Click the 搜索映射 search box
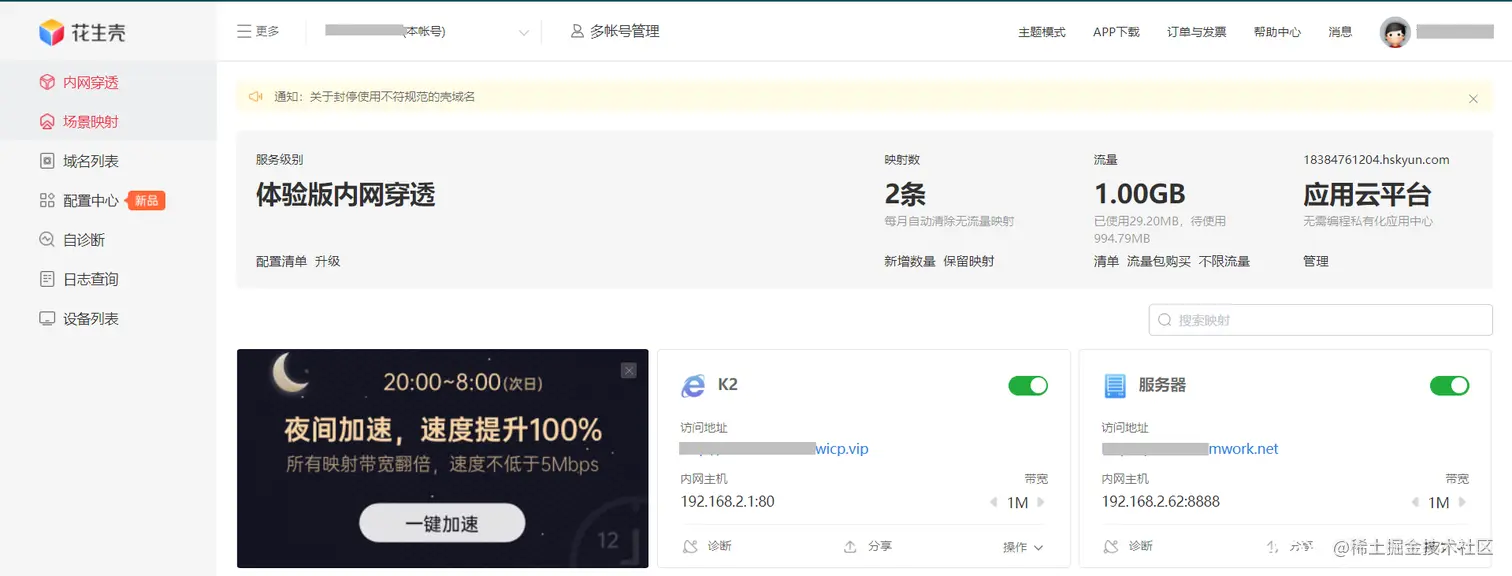The image size is (1512, 576). 1318,319
